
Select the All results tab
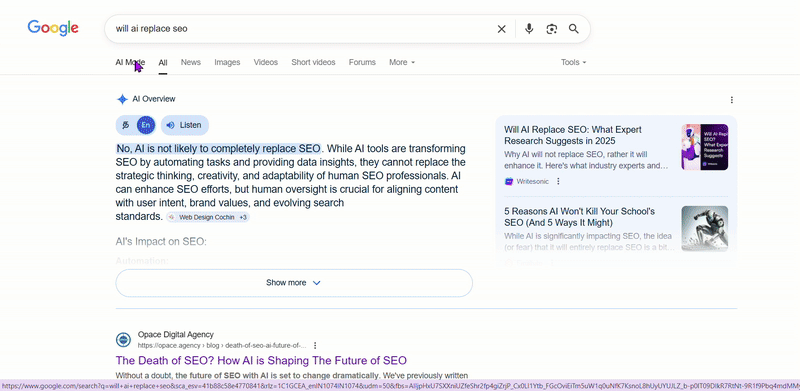(x=163, y=62)
